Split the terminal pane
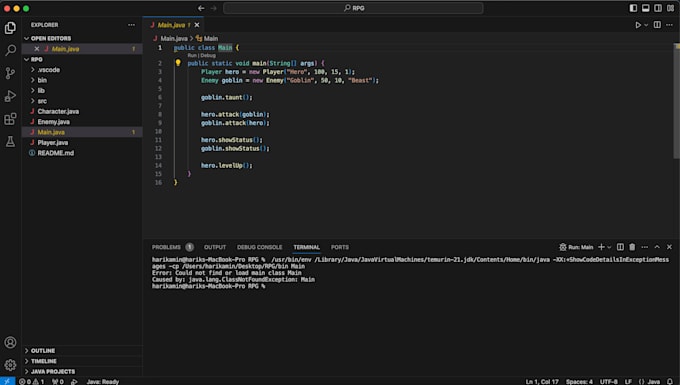This screenshot has height=385, width=680. 620,247
